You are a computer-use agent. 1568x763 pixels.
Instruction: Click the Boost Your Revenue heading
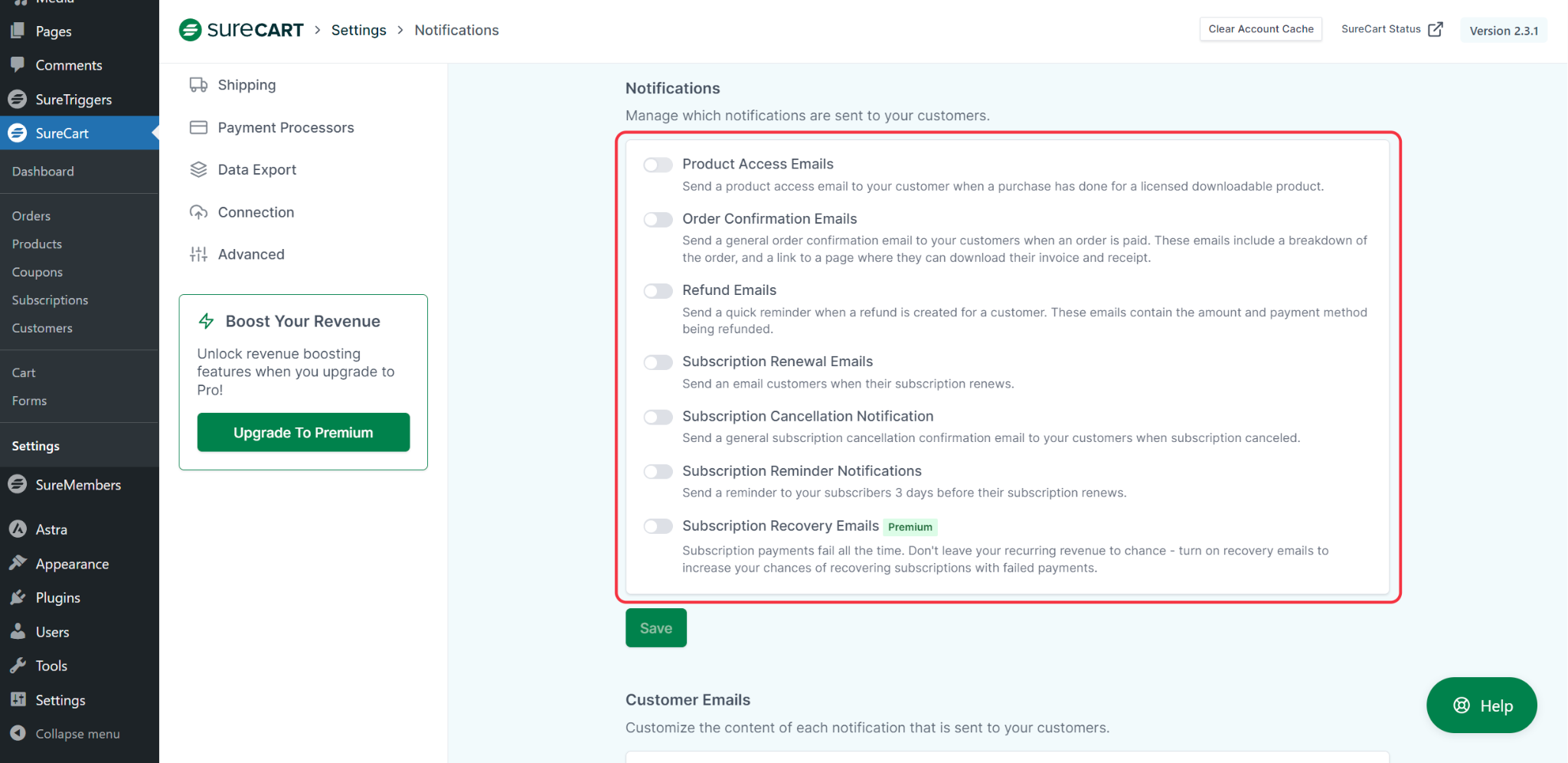303,321
